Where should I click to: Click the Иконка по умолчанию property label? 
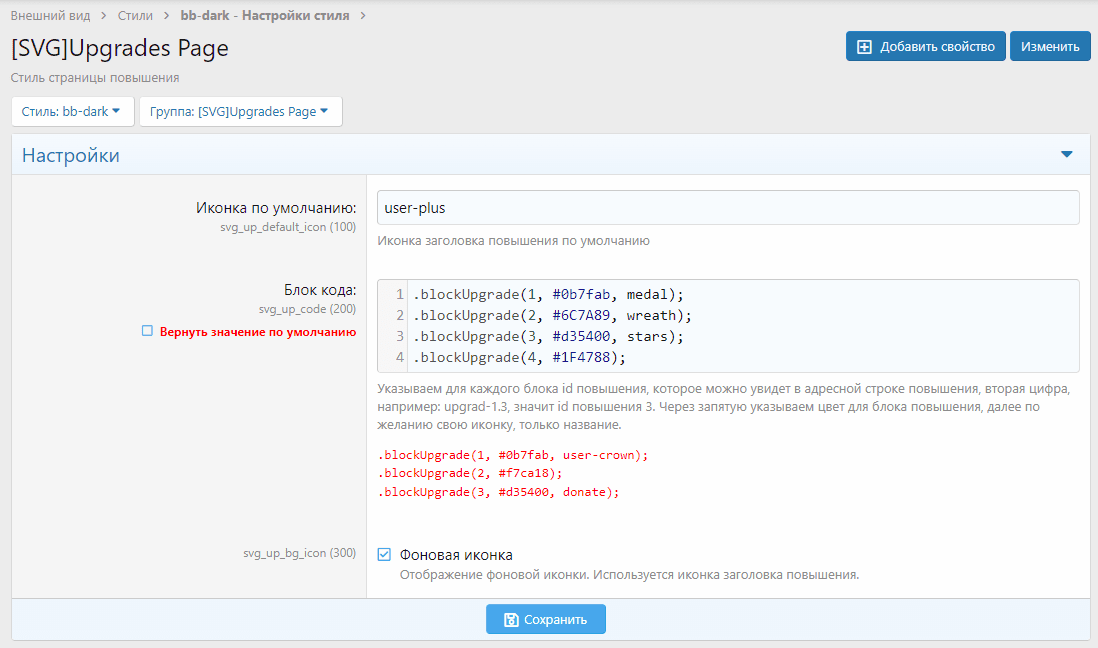pyautogui.click(x=276, y=208)
